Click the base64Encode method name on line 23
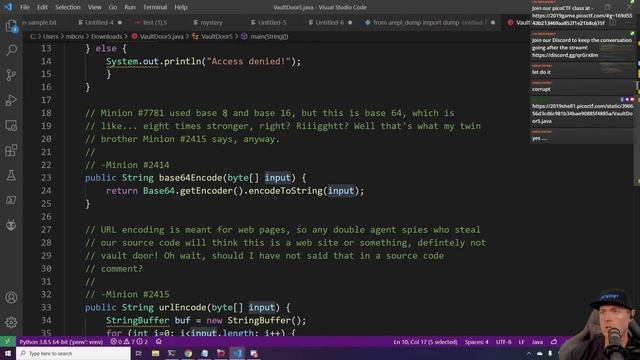The height and width of the screenshot is (360, 640). (x=190, y=178)
